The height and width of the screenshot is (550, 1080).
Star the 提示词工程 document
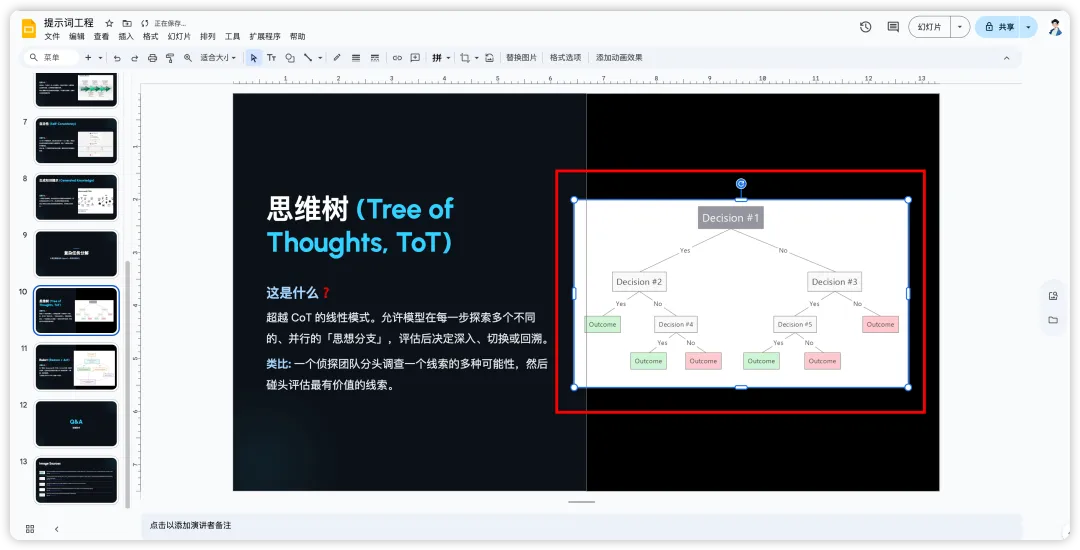click(109, 23)
